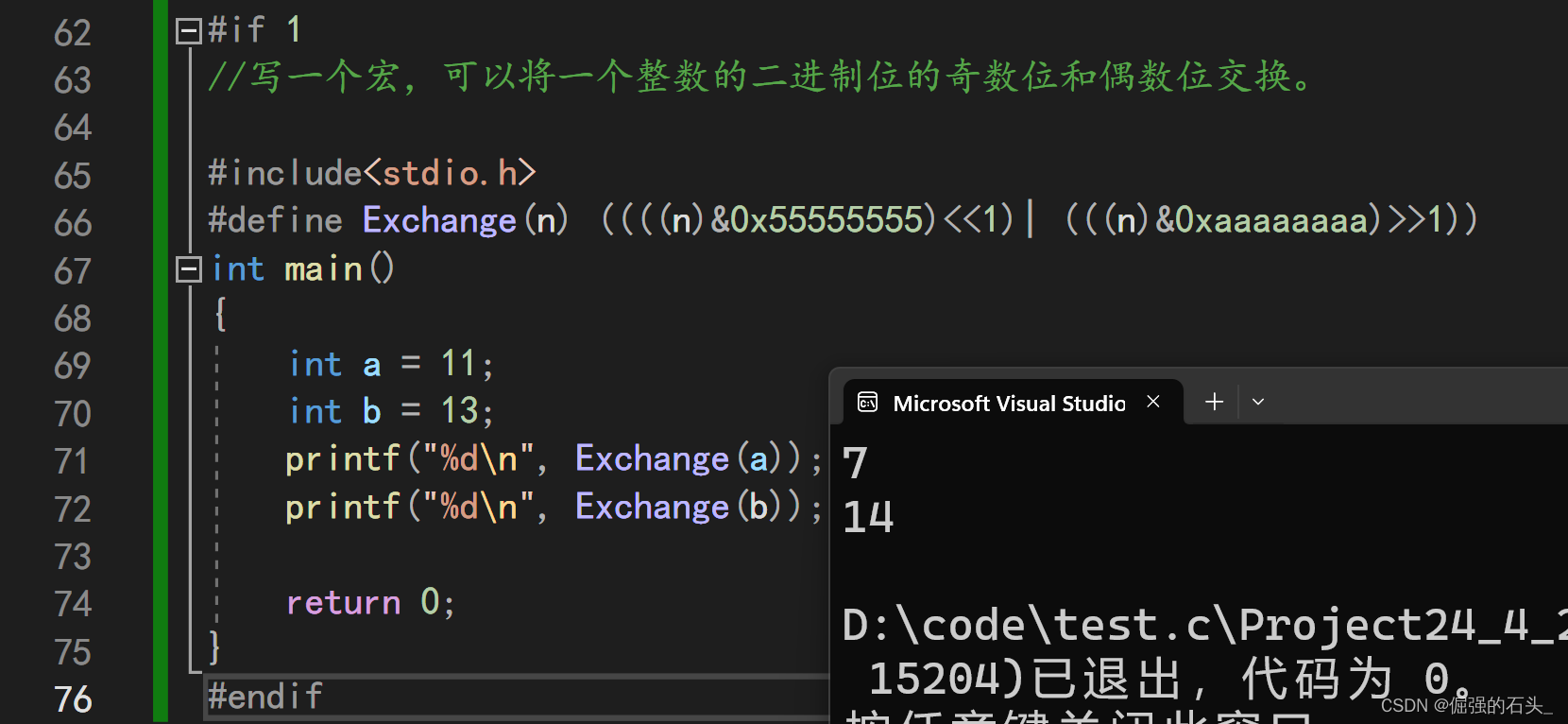
Task: Open a new terminal tab with plus
Action: coord(1215,402)
